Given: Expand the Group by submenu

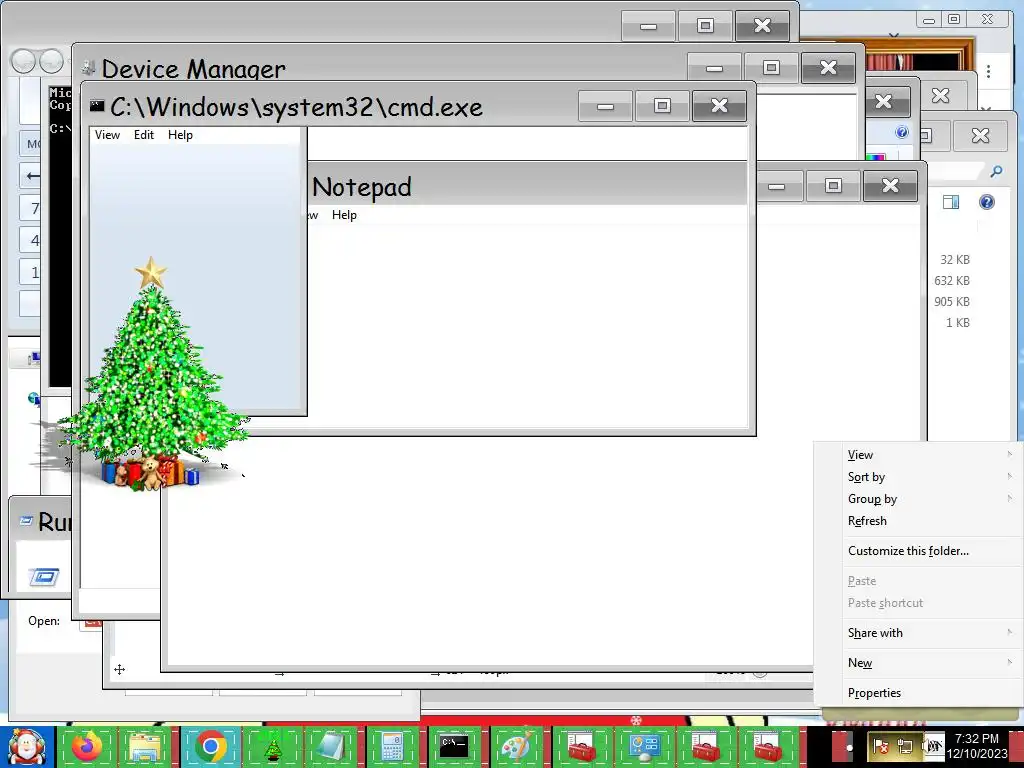Looking at the screenshot, I should (918, 499).
